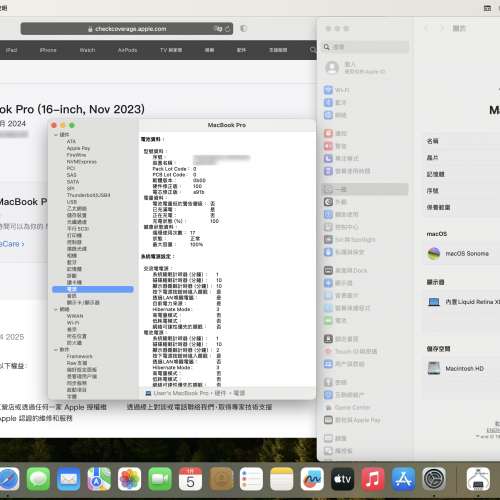
Task: Select Apple Pay in System Information tree
Action: point(78,148)
